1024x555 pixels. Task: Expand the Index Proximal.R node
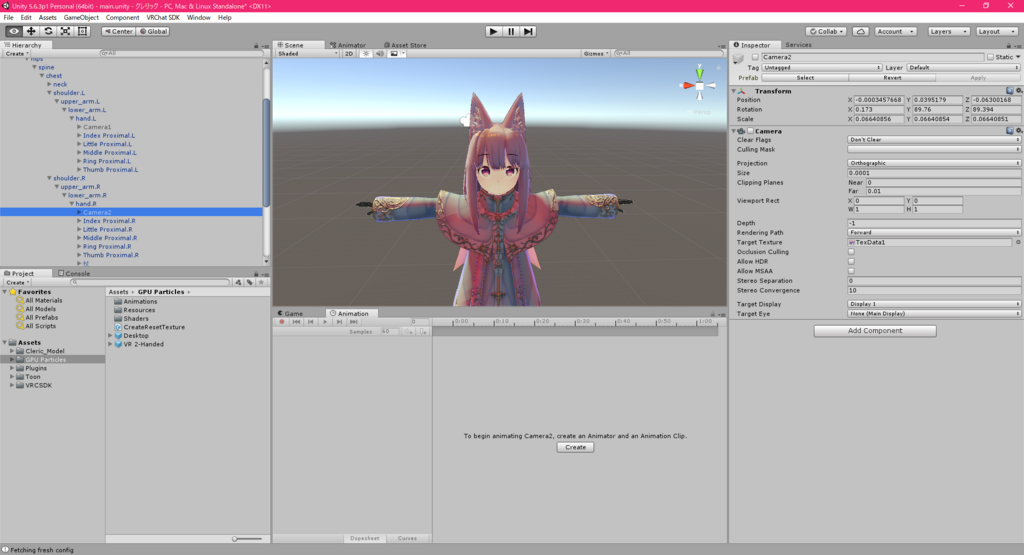tap(79, 221)
